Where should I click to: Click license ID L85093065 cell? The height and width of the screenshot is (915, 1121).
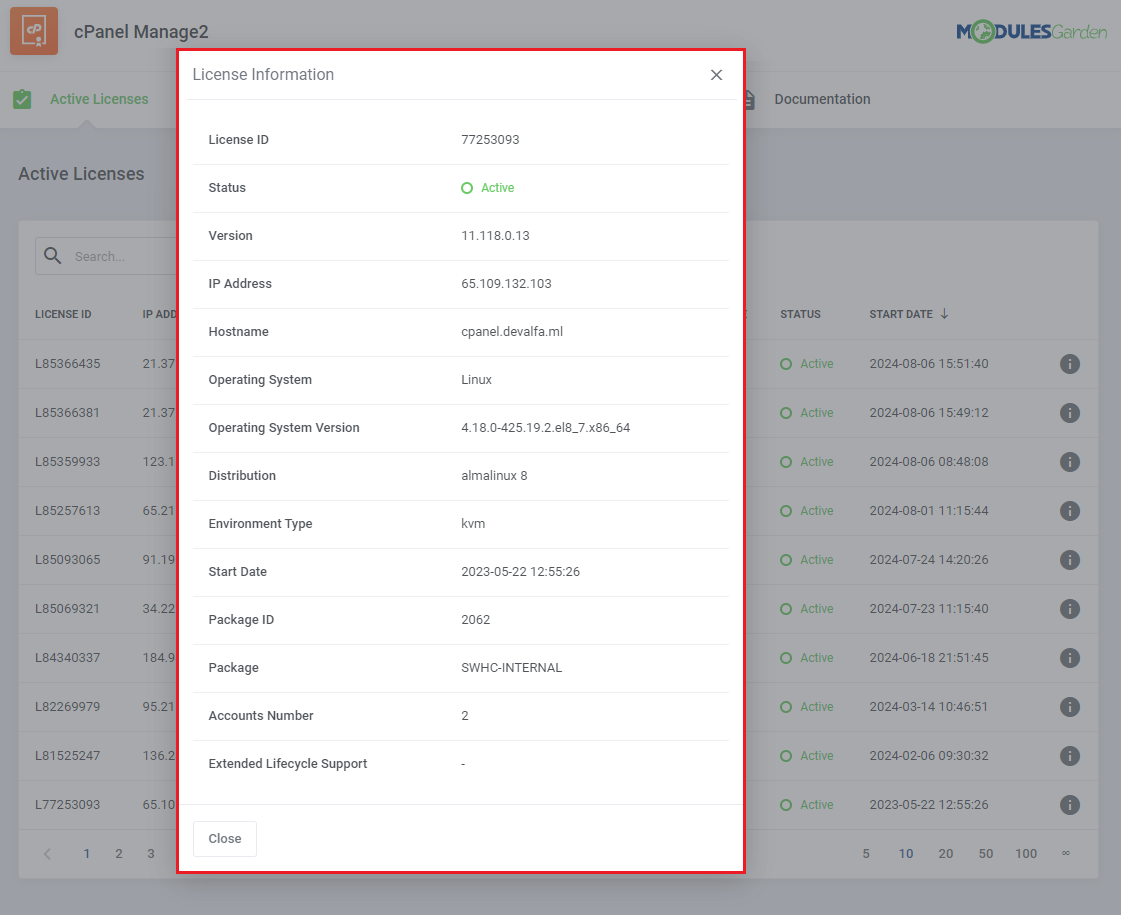(x=67, y=560)
